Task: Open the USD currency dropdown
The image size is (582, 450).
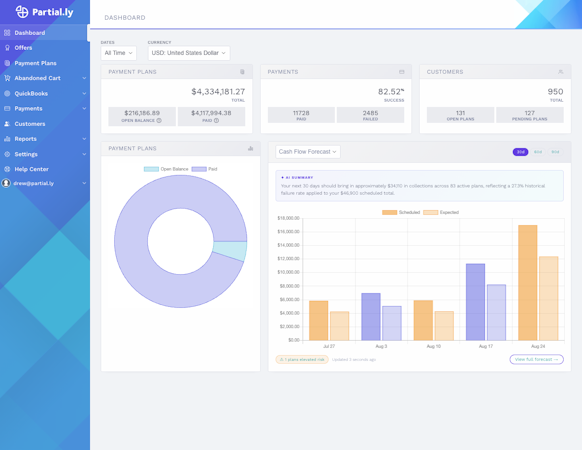Action: click(189, 53)
